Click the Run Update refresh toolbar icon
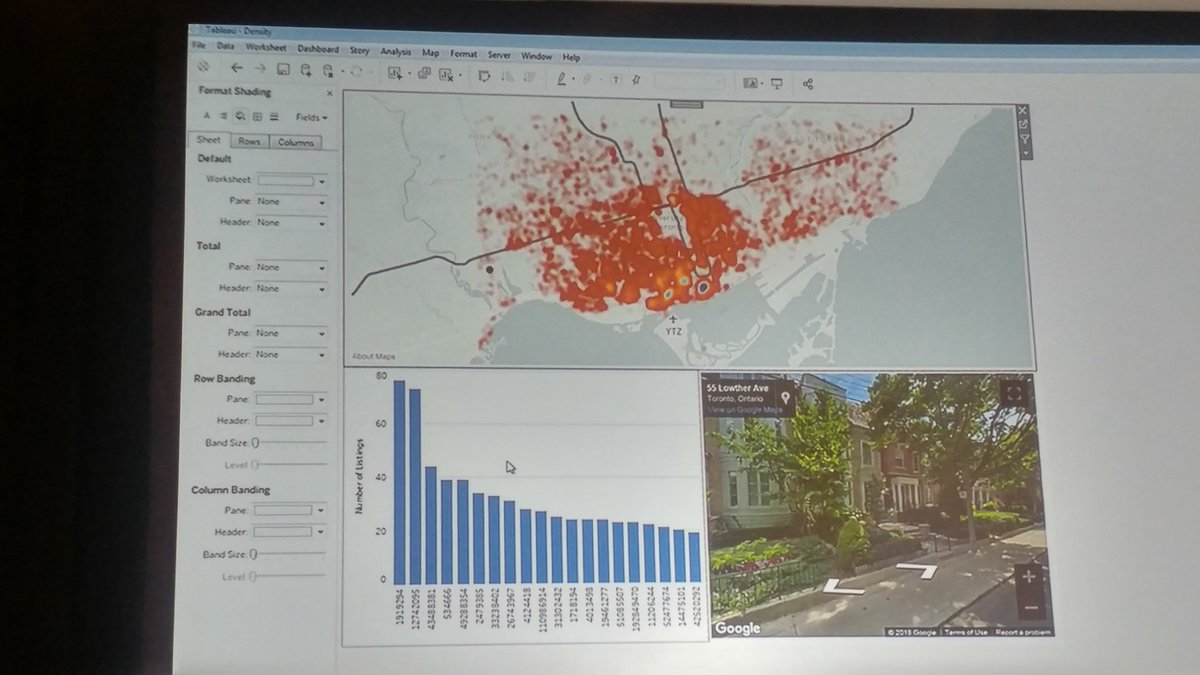Image resolution: width=1200 pixels, height=675 pixels. [355, 71]
